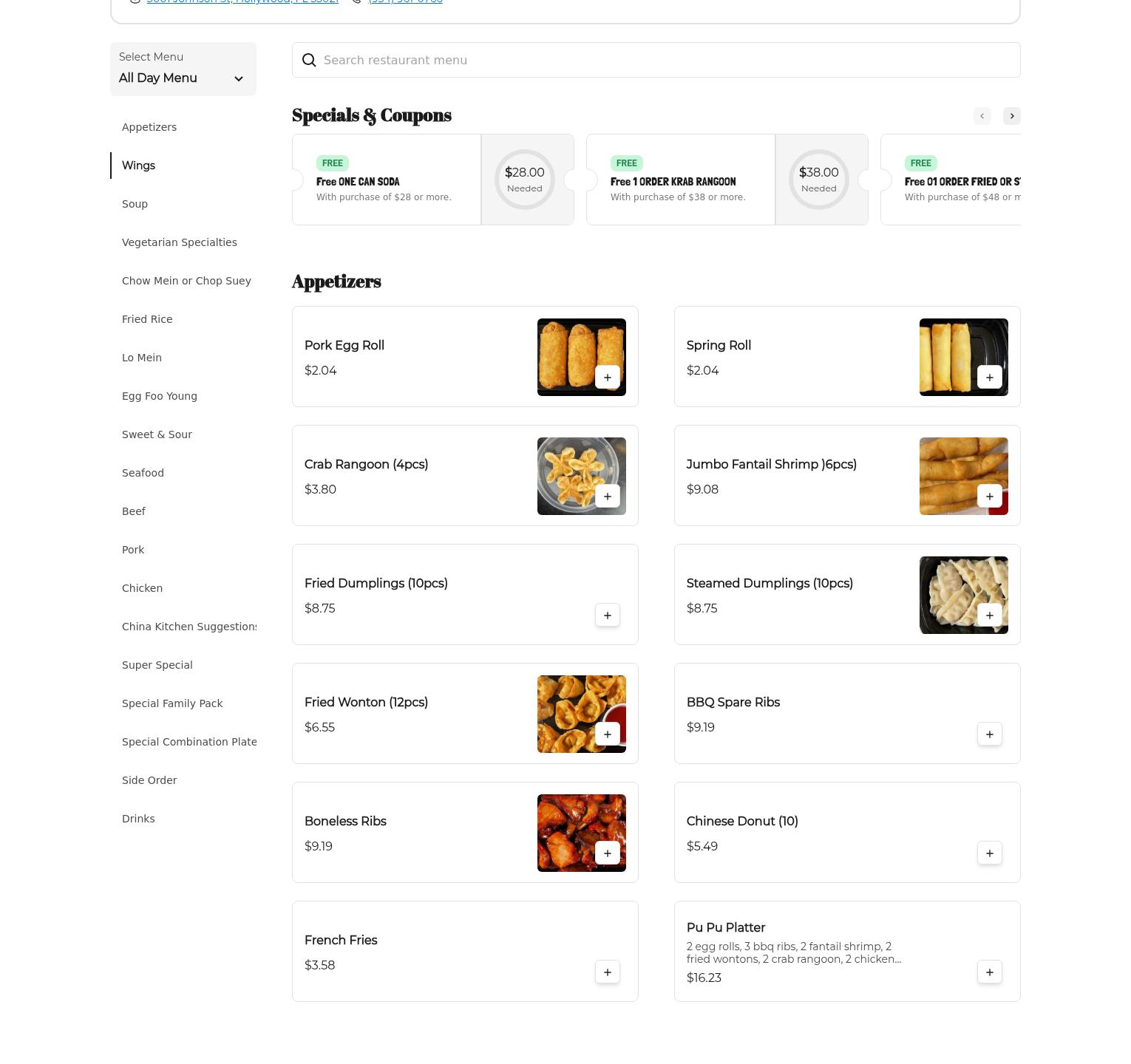Open the Free One Can Soda coupon
The width and height of the screenshot is (1131, 1064).
click(x=386, y=180)
